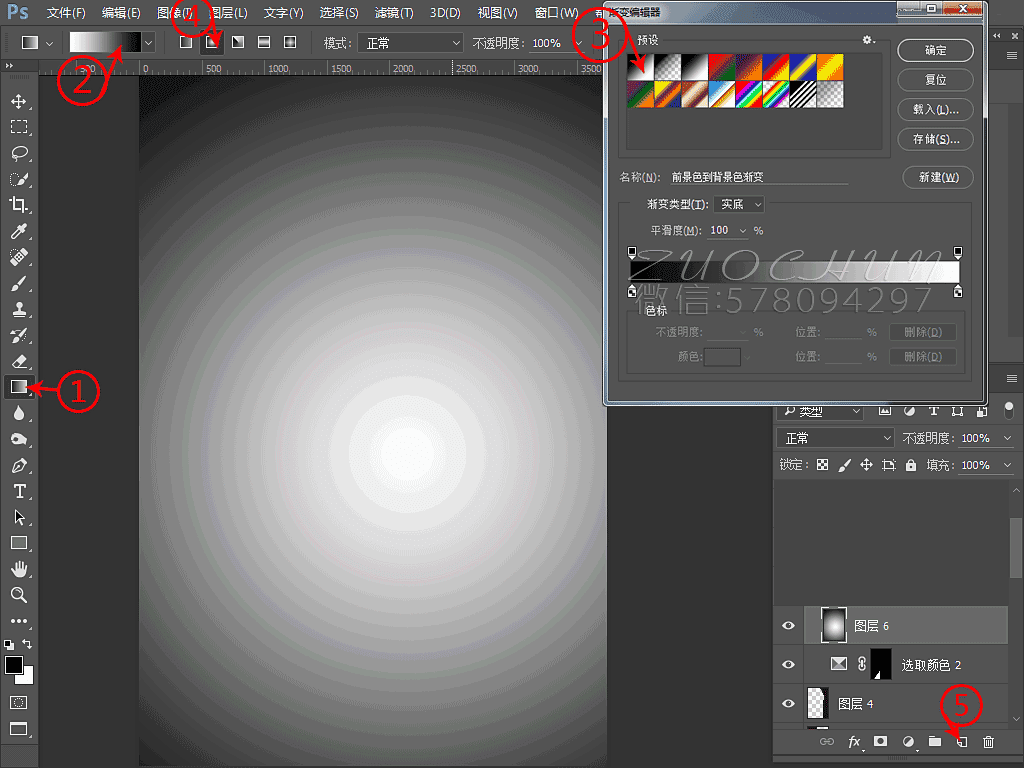Toggle visibility of 选取颜色 2 layer
Screen dimensions: 1024x768
(788, 665)
